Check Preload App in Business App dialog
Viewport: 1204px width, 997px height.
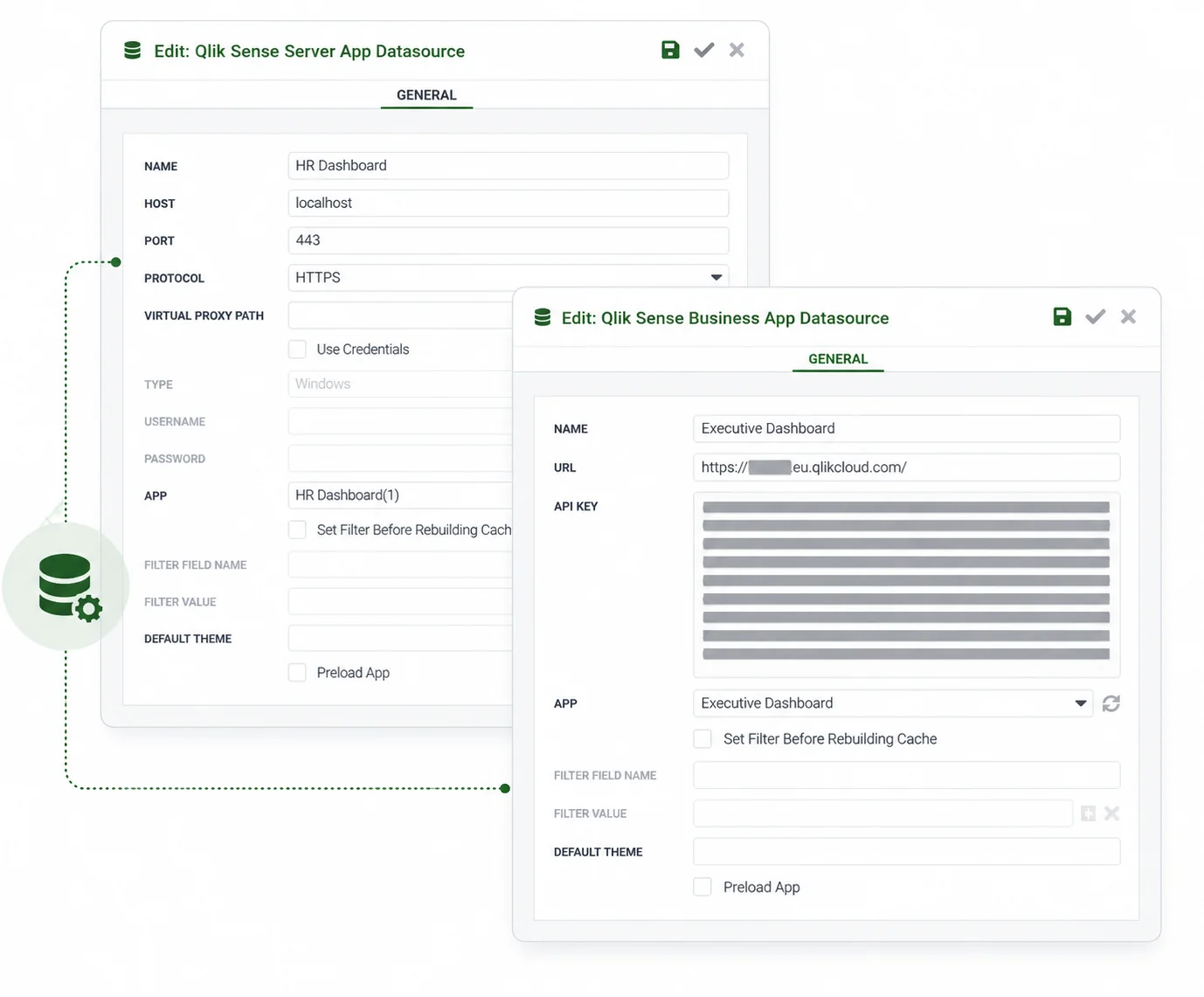(x=702, y=887)
